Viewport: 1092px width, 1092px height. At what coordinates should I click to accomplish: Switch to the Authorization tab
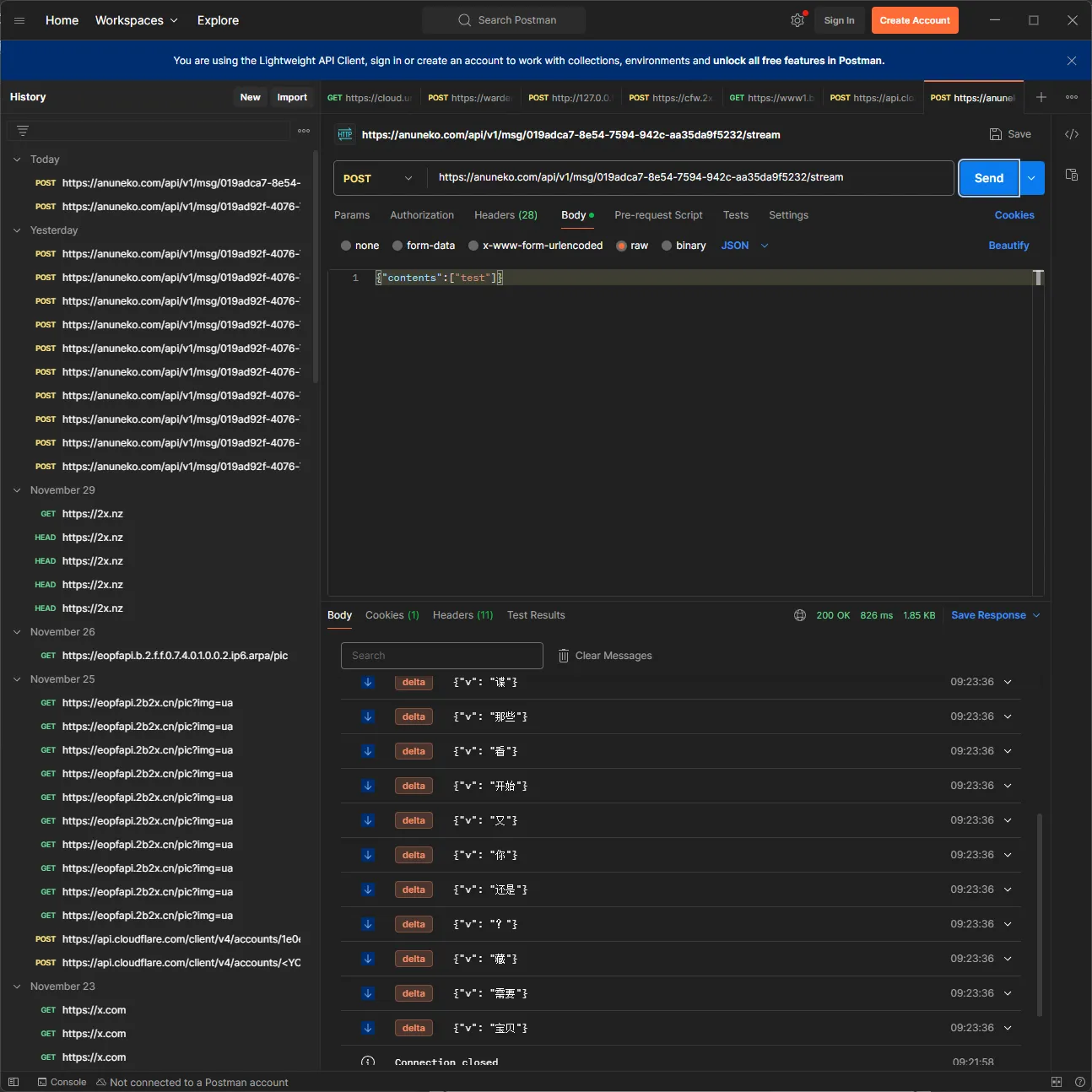(421, 215)
